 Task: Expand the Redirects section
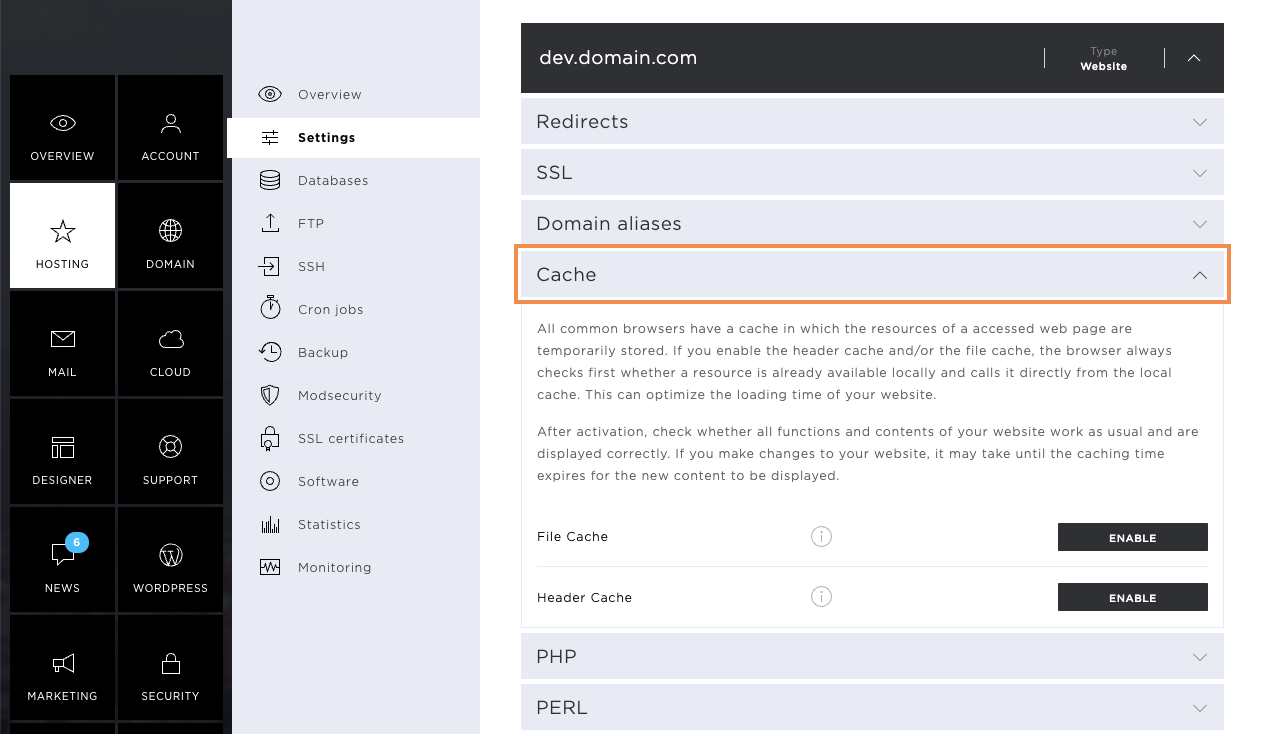pos(872,121)
